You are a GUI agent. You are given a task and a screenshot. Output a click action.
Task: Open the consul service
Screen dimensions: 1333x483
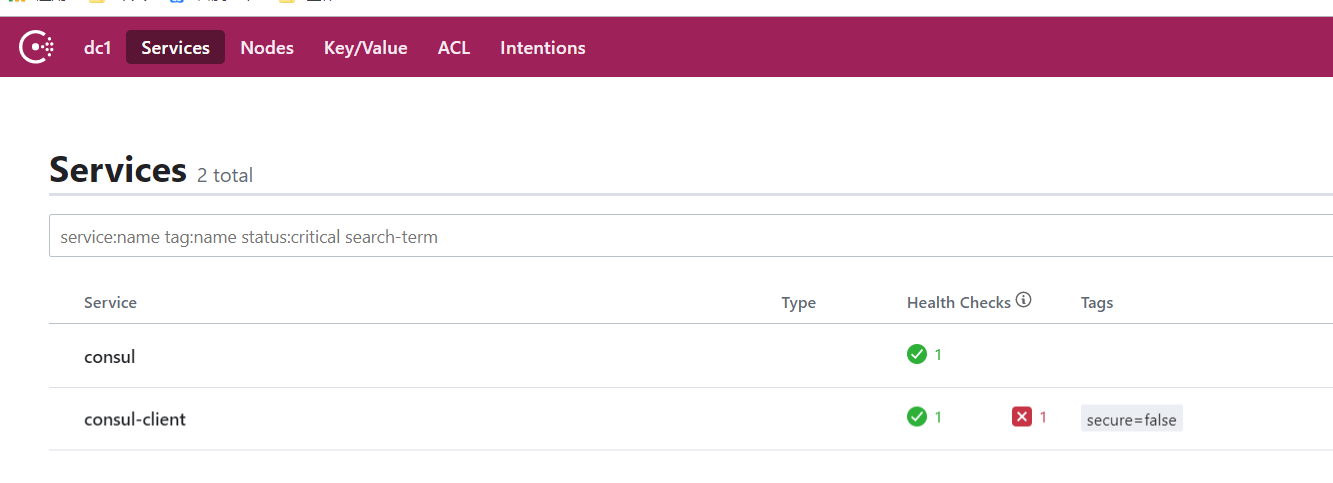(109, 356)
